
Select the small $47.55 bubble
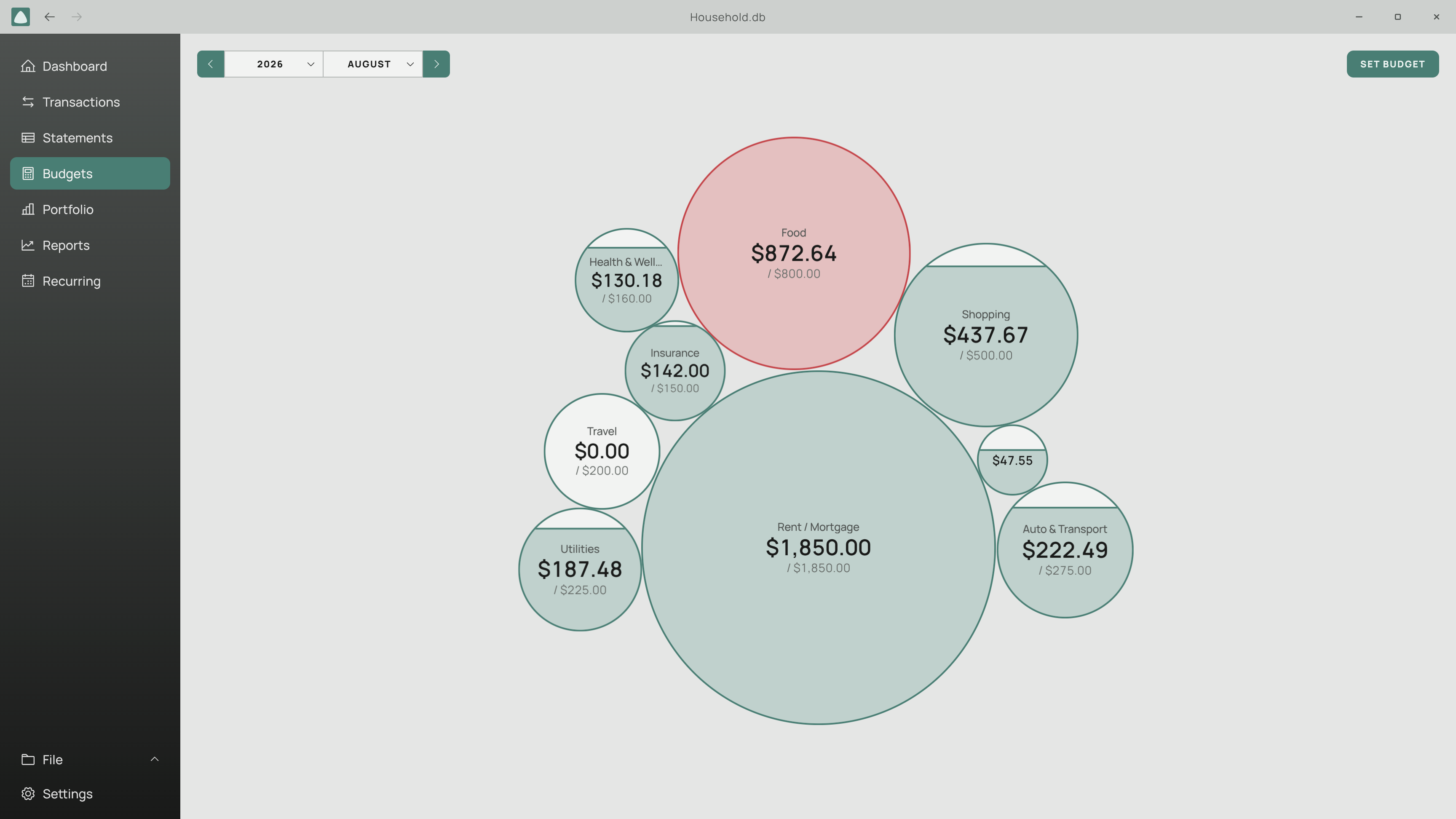tap(1012, 460)
